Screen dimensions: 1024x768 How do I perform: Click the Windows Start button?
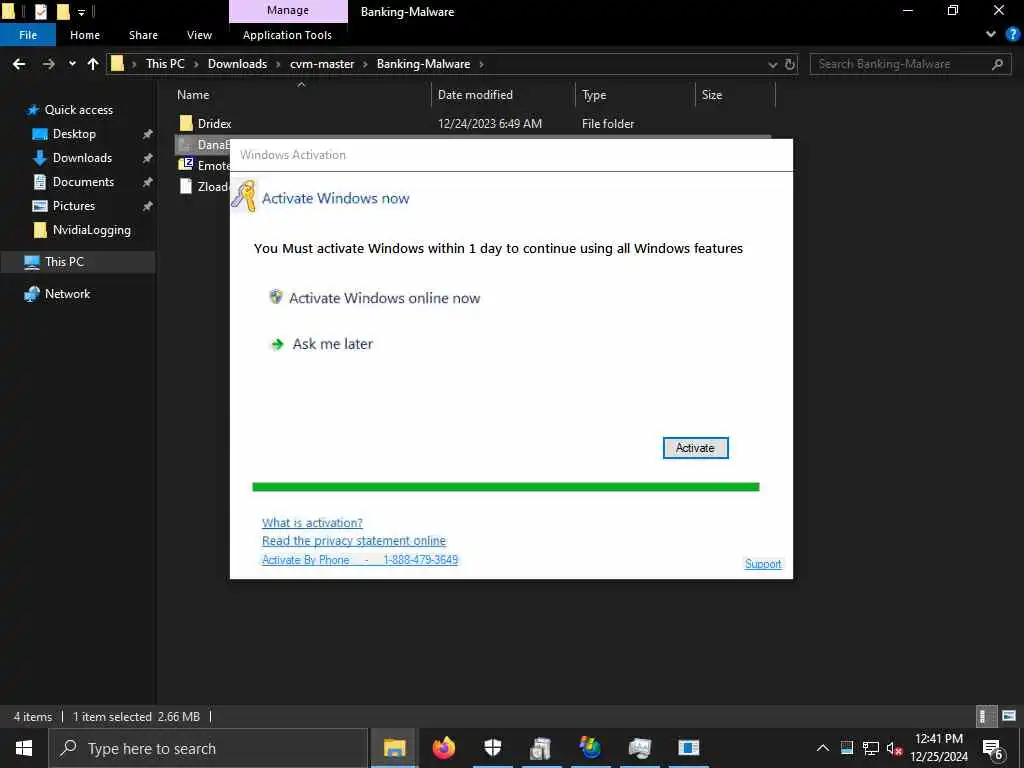[x=24, y=748]
